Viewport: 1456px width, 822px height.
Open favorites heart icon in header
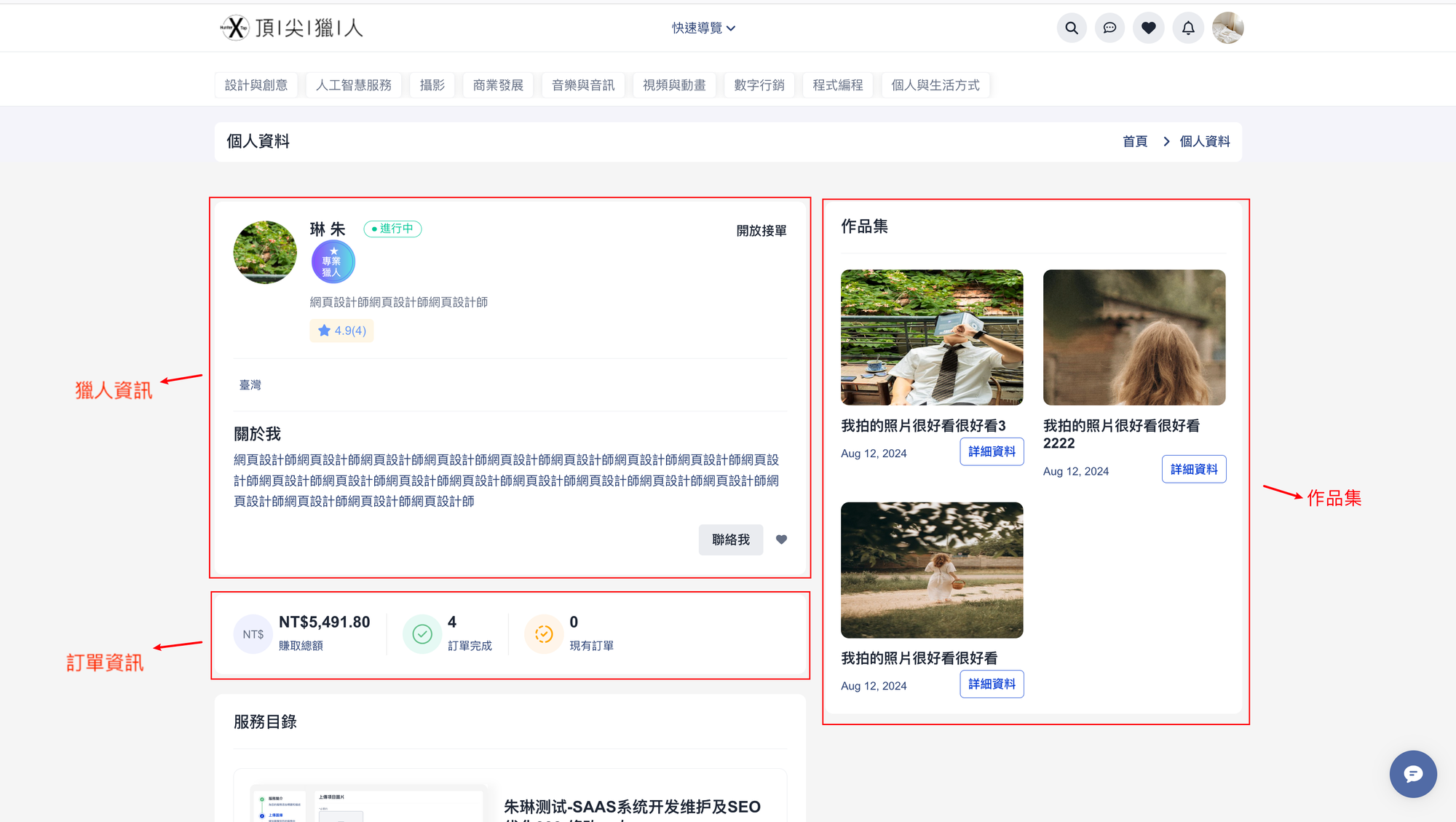tap(1148, 28)
